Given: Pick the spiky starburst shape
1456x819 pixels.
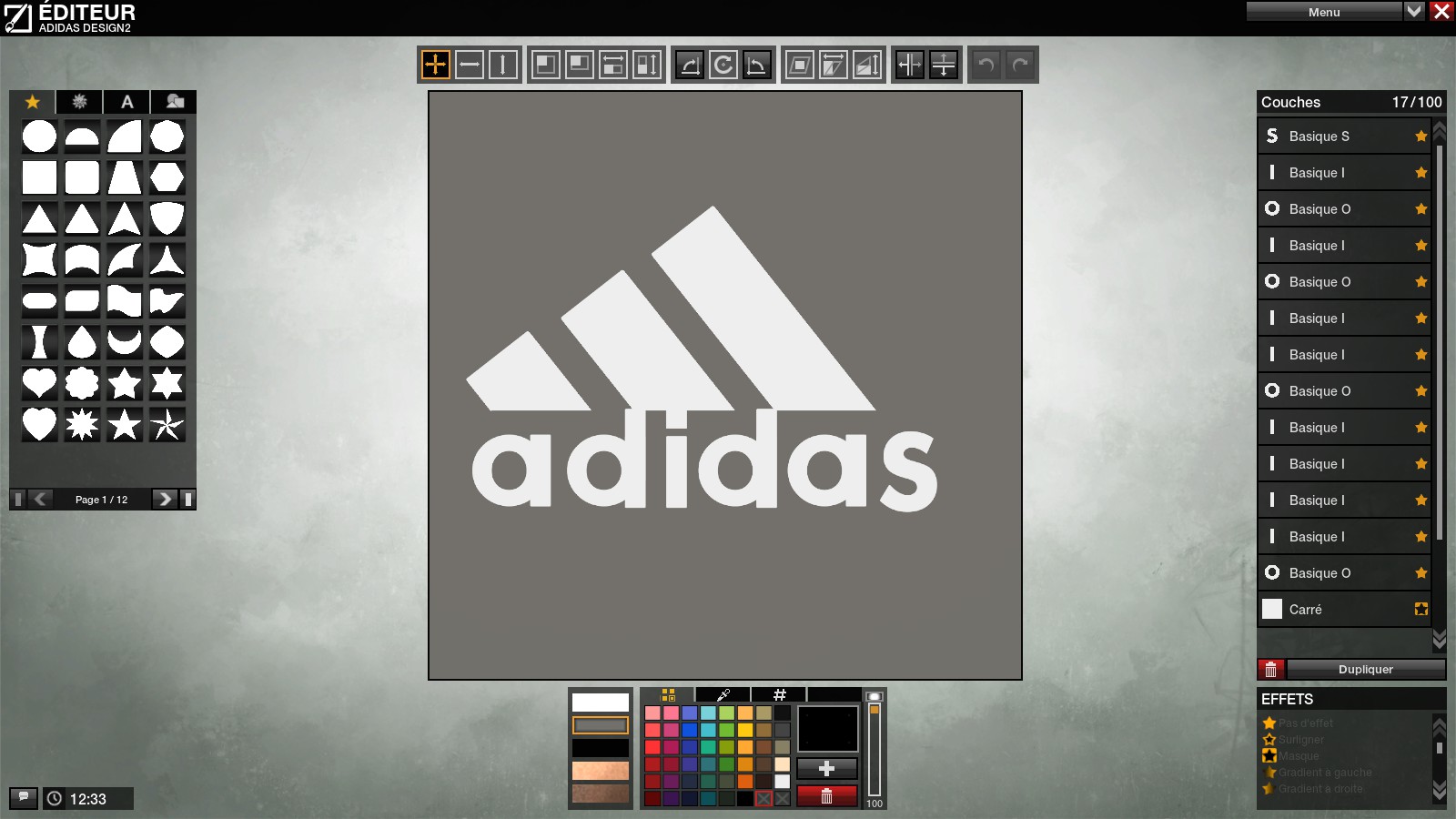Looking at the screenshot, I should [x=82, y=424].
